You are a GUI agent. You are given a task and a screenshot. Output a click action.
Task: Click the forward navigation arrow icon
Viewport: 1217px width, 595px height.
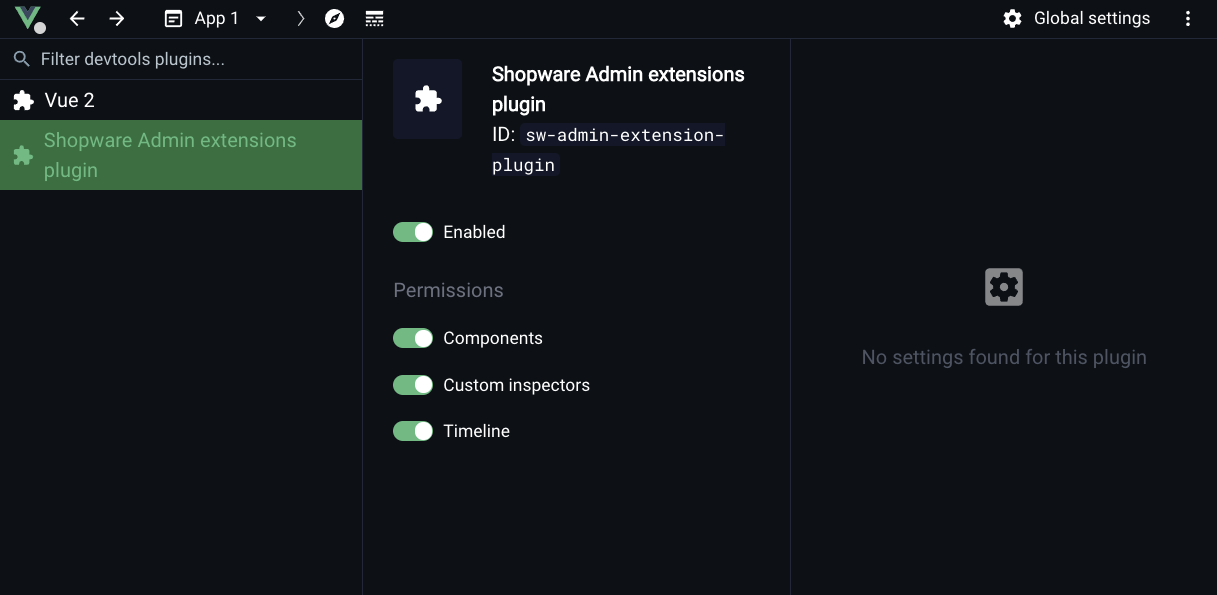point(117,18)
